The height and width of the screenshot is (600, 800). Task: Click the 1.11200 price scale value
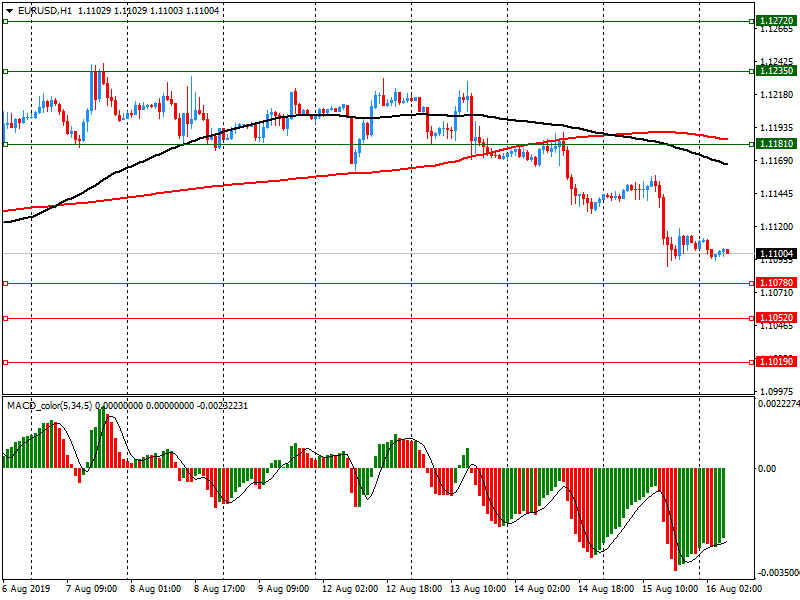tap(777, 227)
